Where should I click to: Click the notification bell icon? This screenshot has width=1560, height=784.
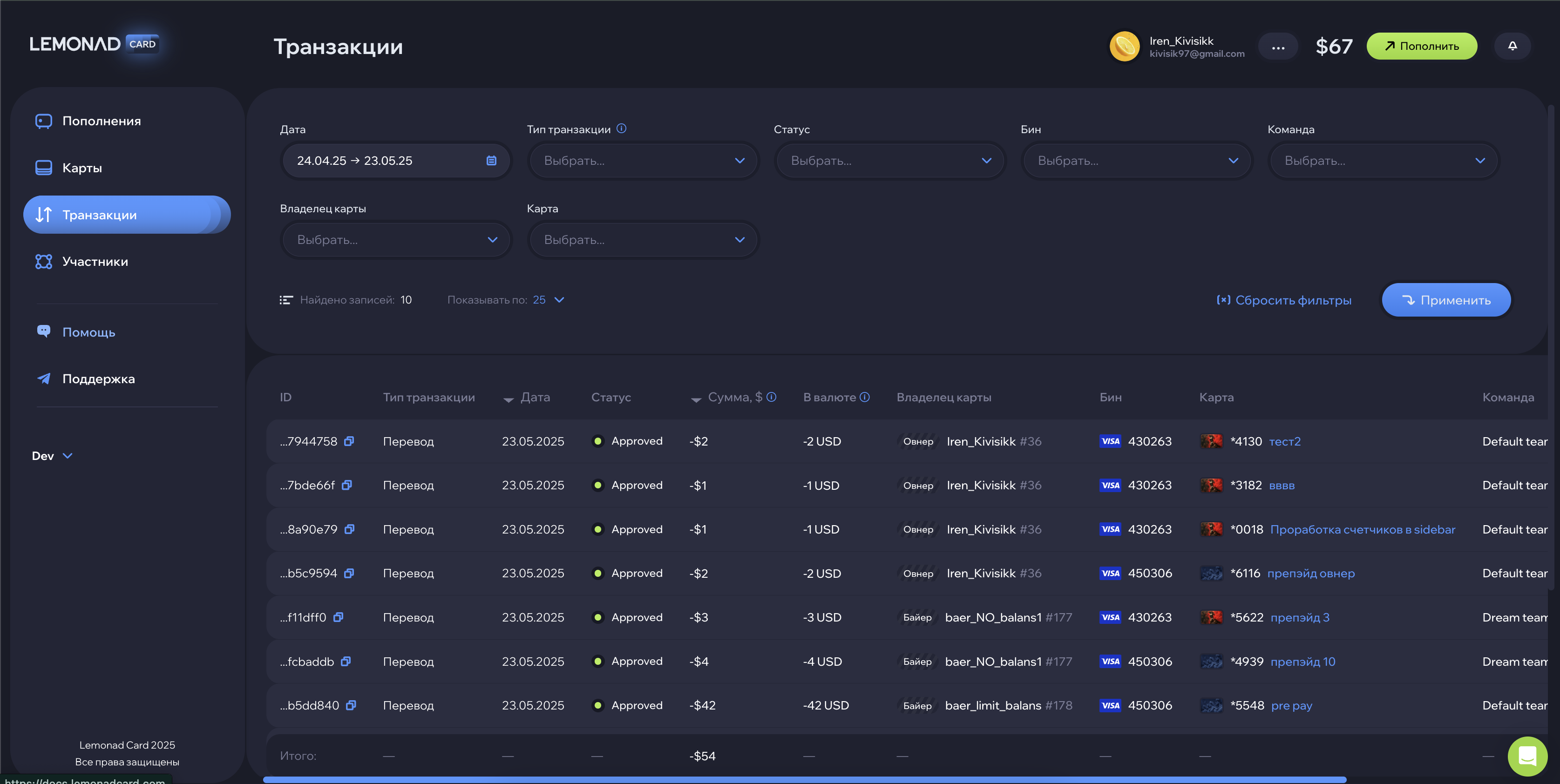pyautogui.click(x=1512, y=46)
